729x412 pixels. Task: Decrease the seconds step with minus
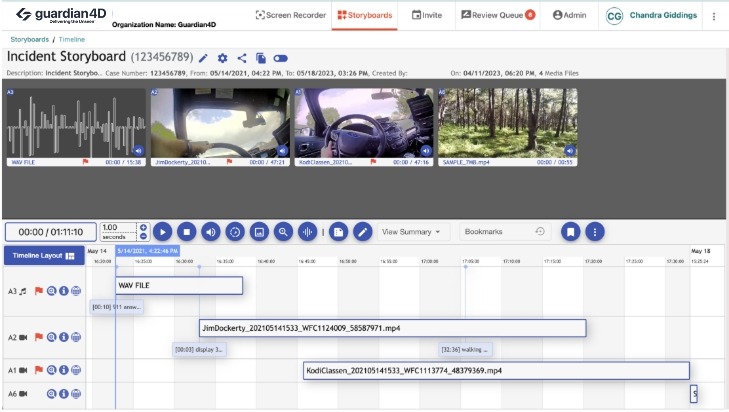pos(143,236)
